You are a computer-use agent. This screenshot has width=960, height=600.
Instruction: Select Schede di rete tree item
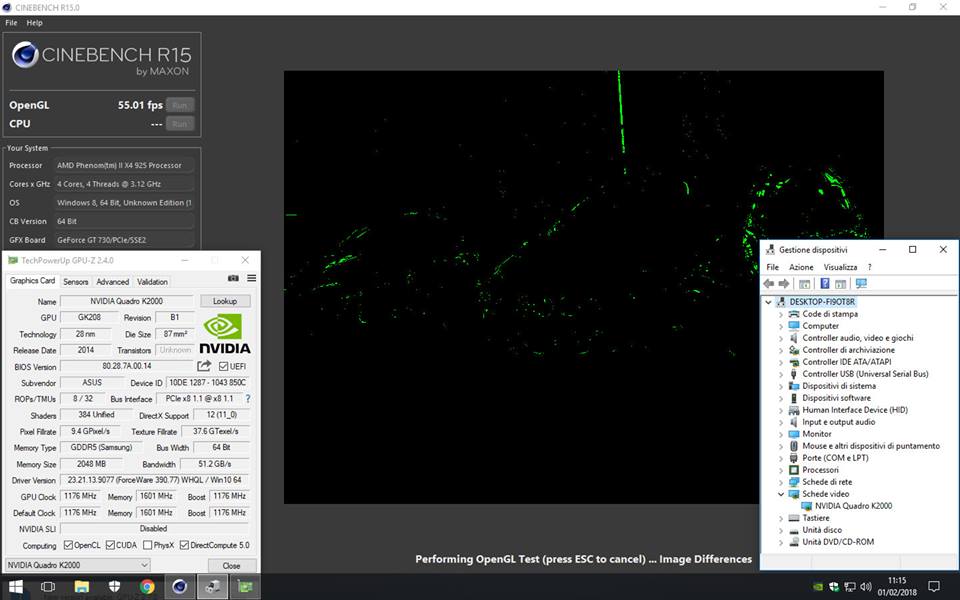(x=827, y=482)
